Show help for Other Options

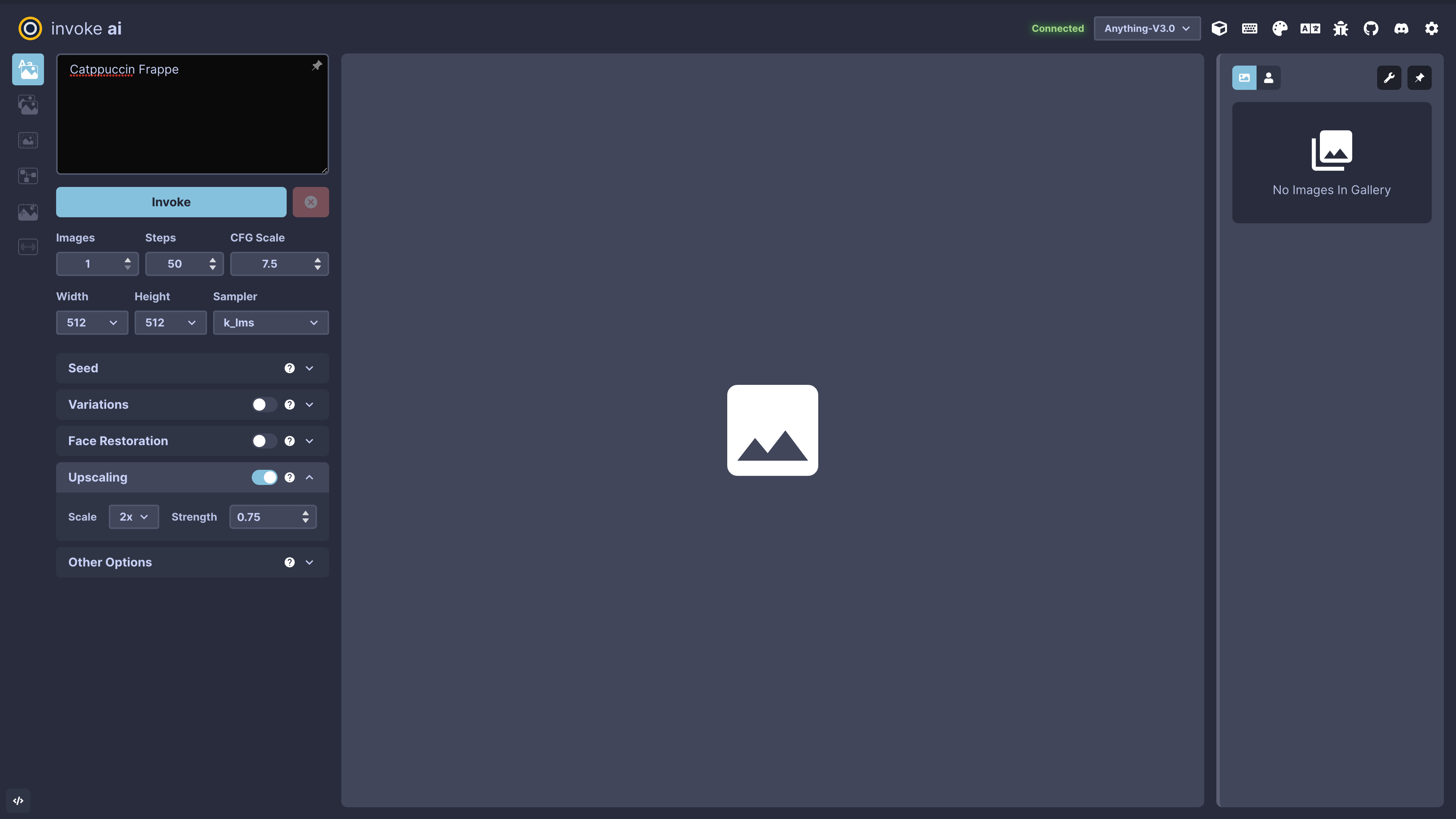click(289, 562)
